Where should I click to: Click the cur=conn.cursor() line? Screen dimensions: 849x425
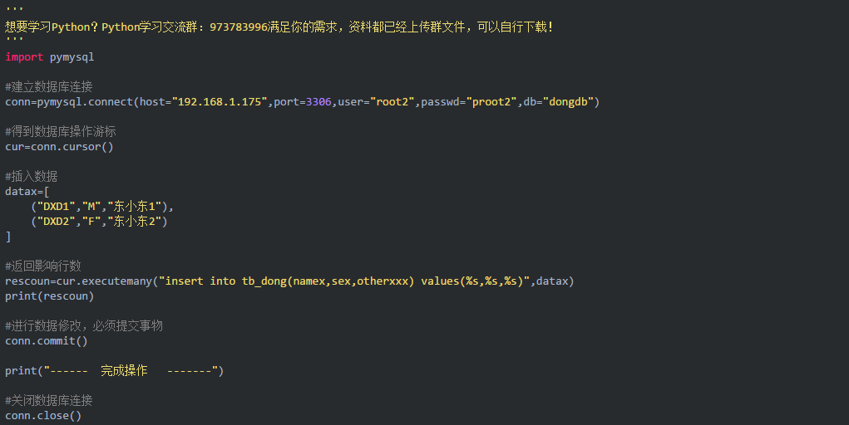click(x=59, y=147)
